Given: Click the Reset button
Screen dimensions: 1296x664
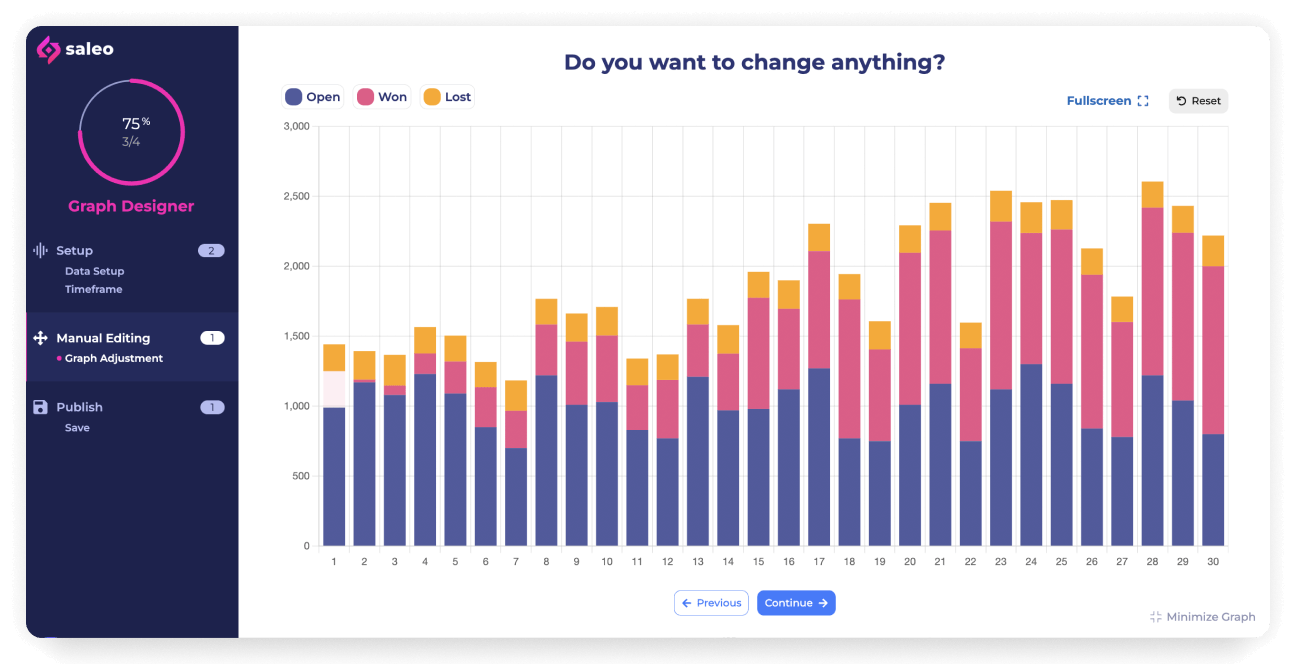Looking at the screenshot, I should [x=1198, y=101].
